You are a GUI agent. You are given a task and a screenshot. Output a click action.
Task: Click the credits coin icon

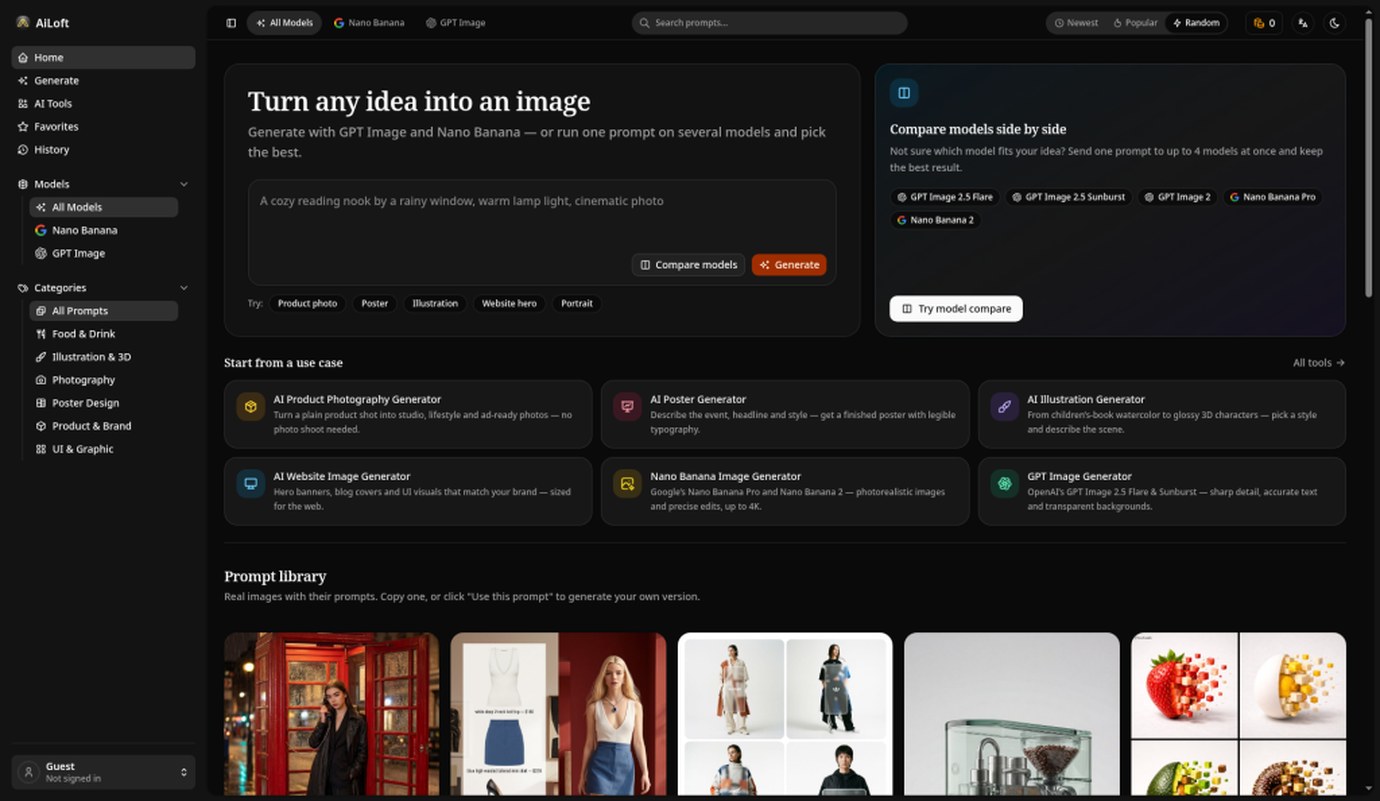click(x=1259, y=23)
